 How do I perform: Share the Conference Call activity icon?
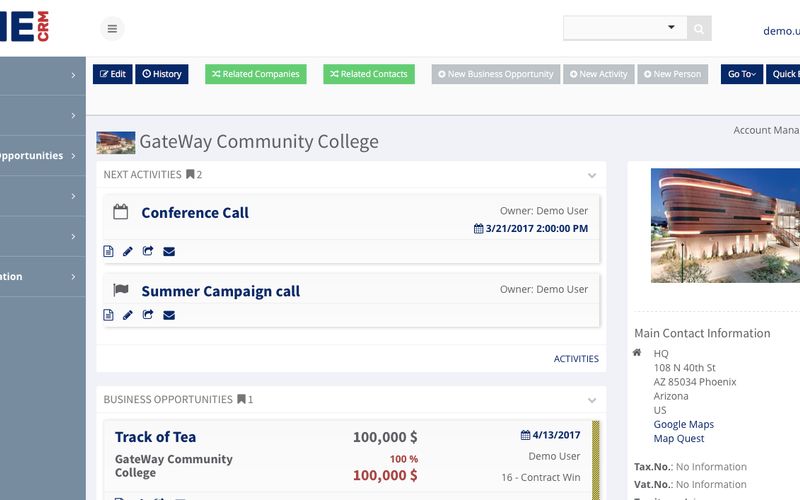148,251
